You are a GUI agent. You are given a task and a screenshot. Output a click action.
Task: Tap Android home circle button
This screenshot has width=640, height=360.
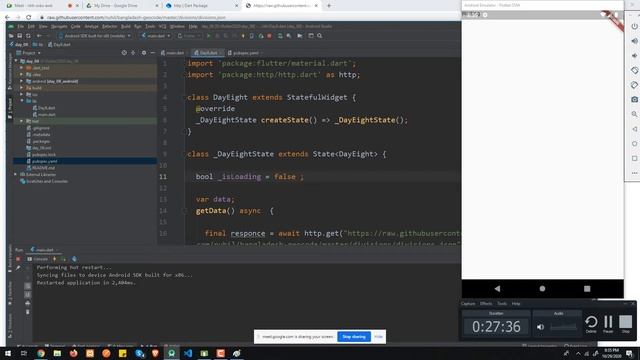(x=542, y=289)
